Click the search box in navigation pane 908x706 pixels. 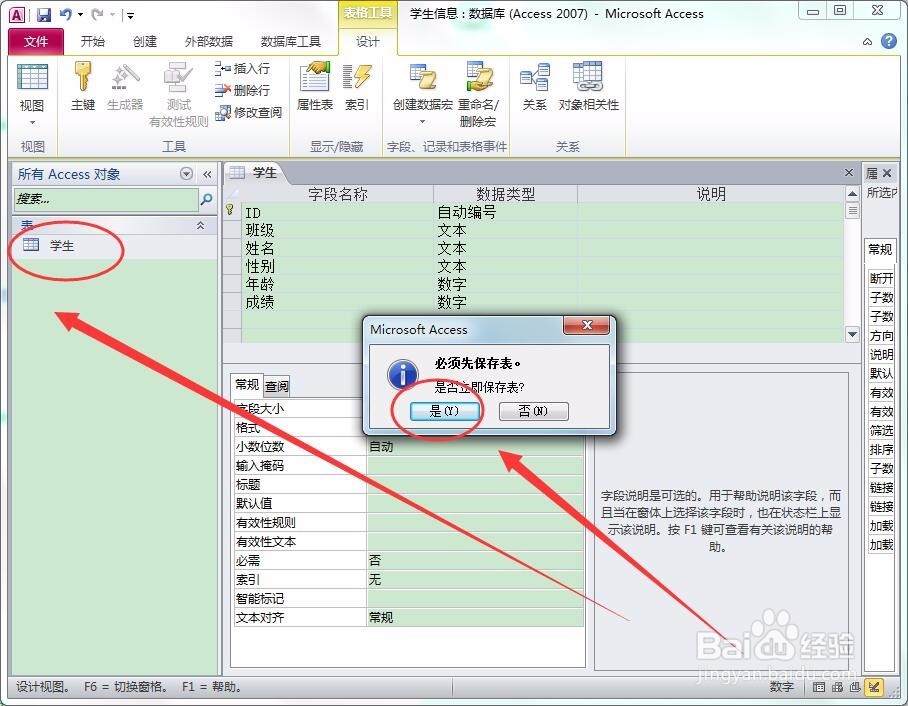tap(106, 199)
